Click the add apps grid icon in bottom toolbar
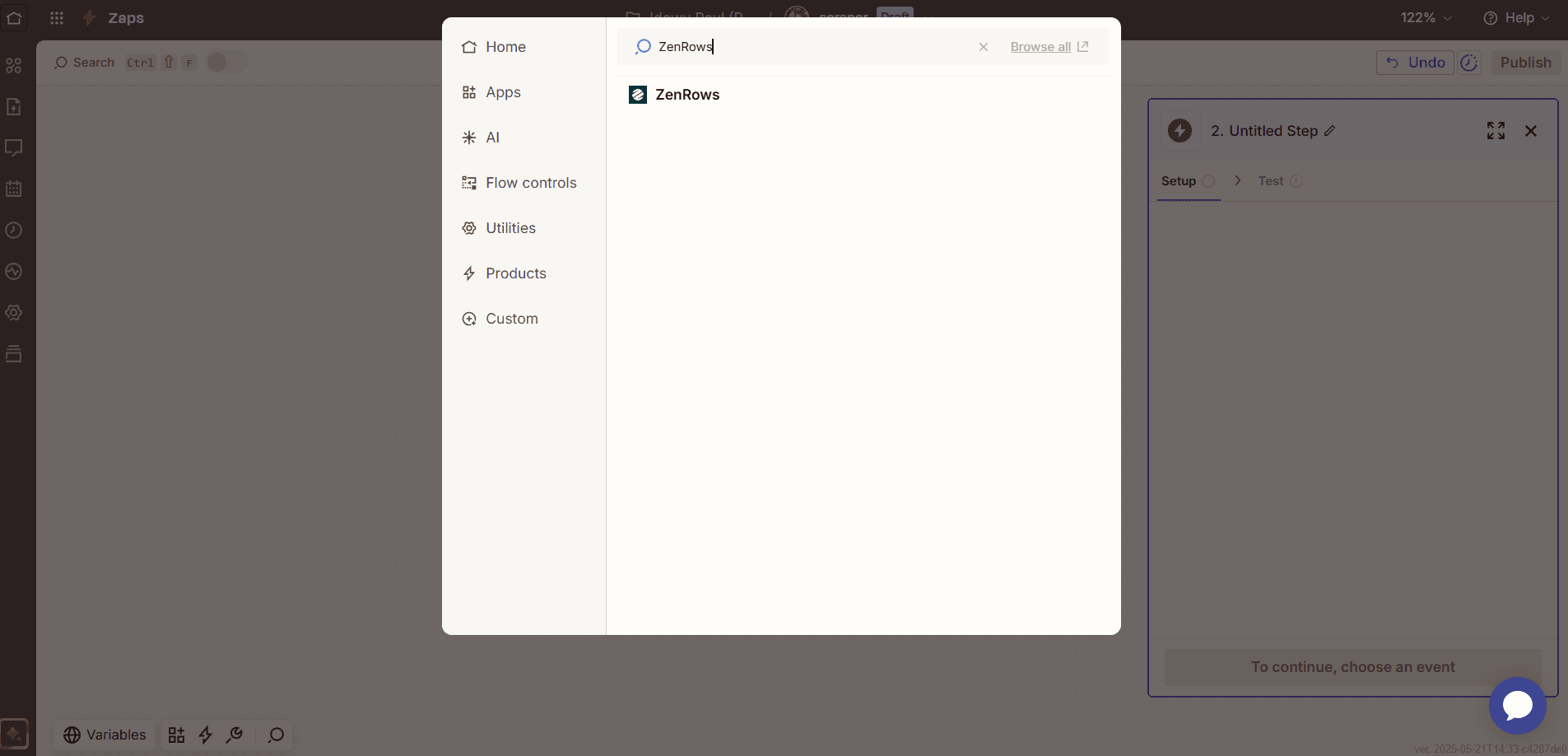 click(x=176, y=735)
